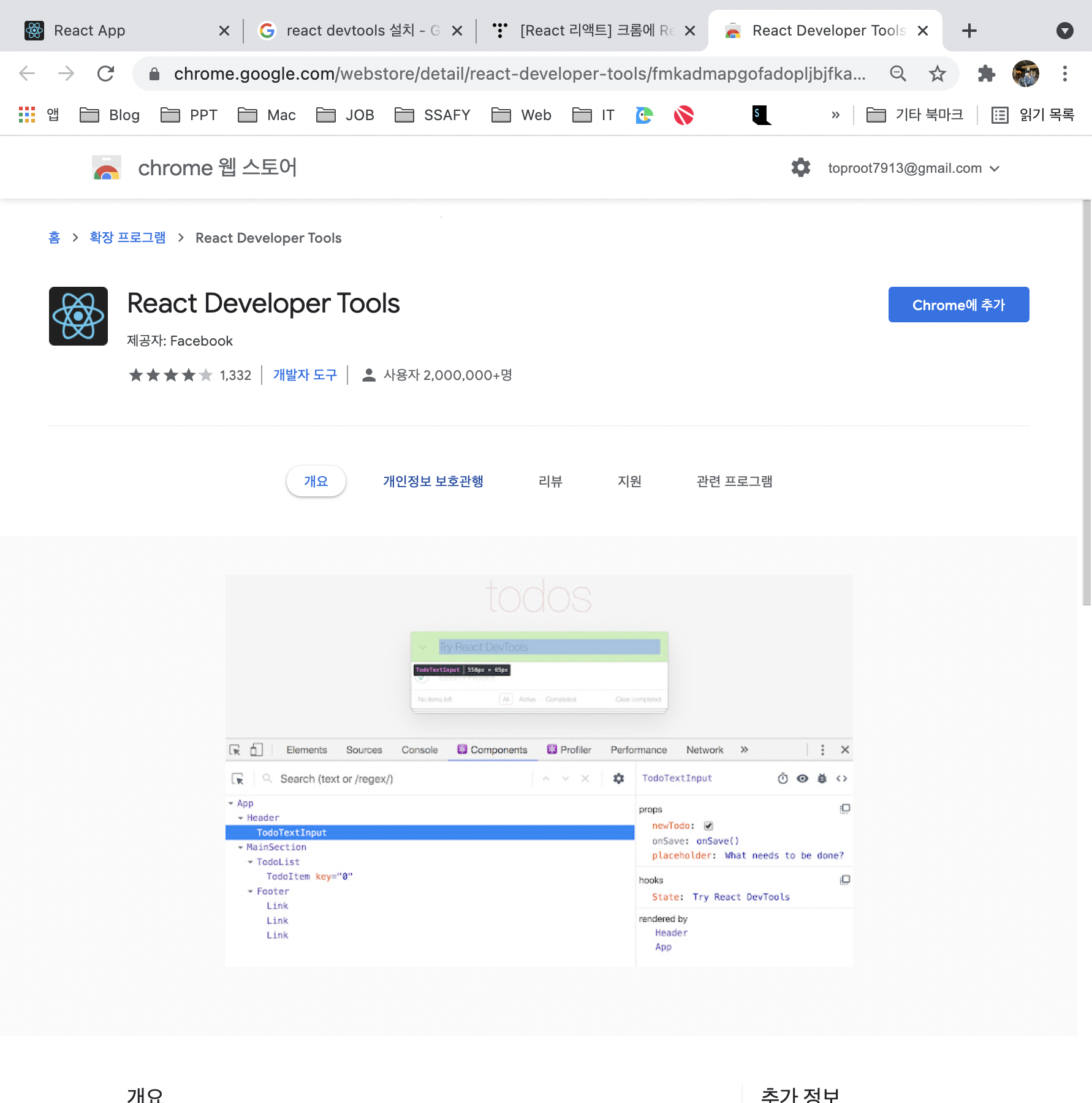Expand the toproot7913@gmail.com account dropdown

click(x=995, y=168)
